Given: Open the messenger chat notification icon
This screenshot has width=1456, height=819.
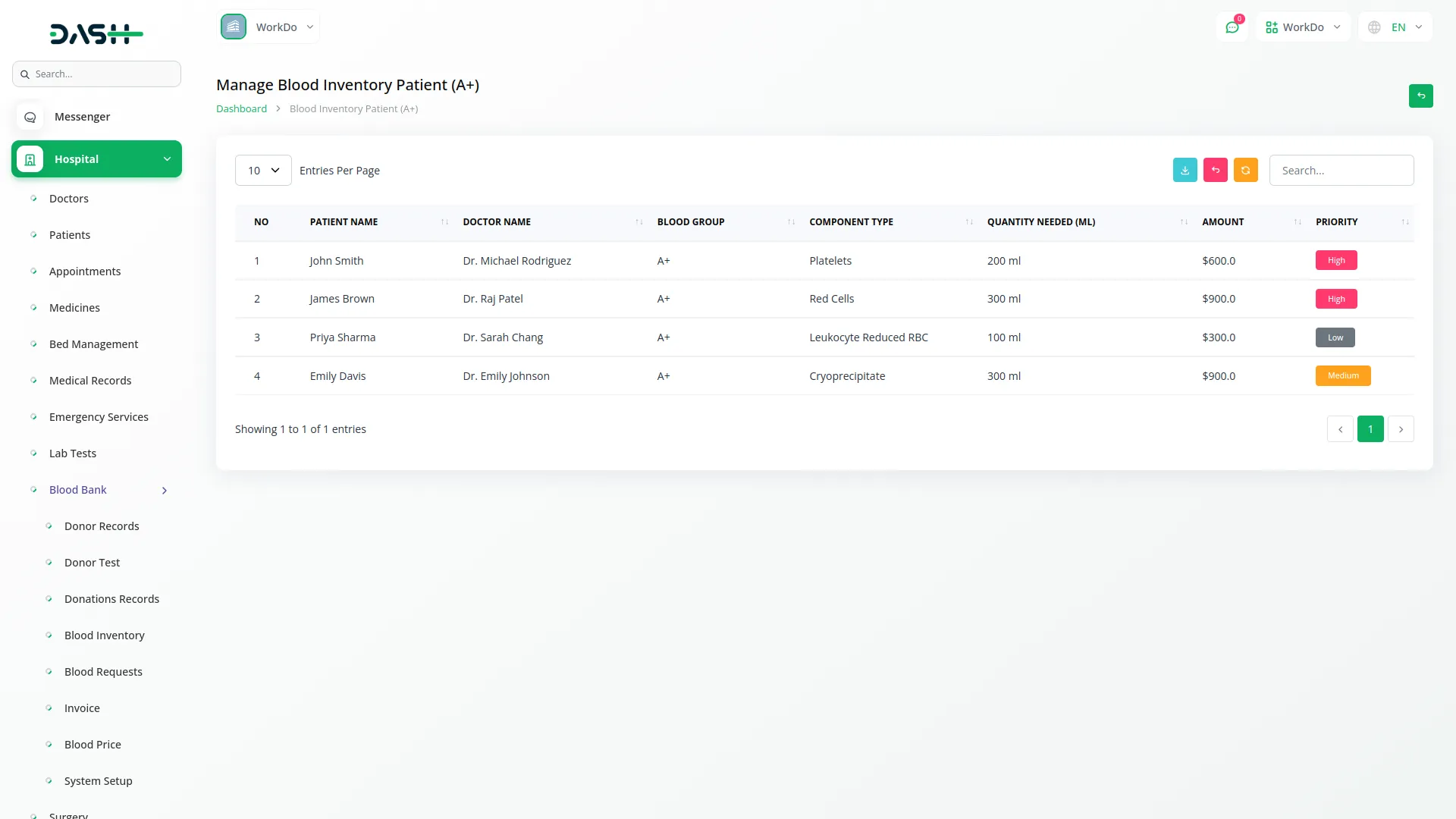Looking at the screenshot, I should click(x=1232, y=27).
